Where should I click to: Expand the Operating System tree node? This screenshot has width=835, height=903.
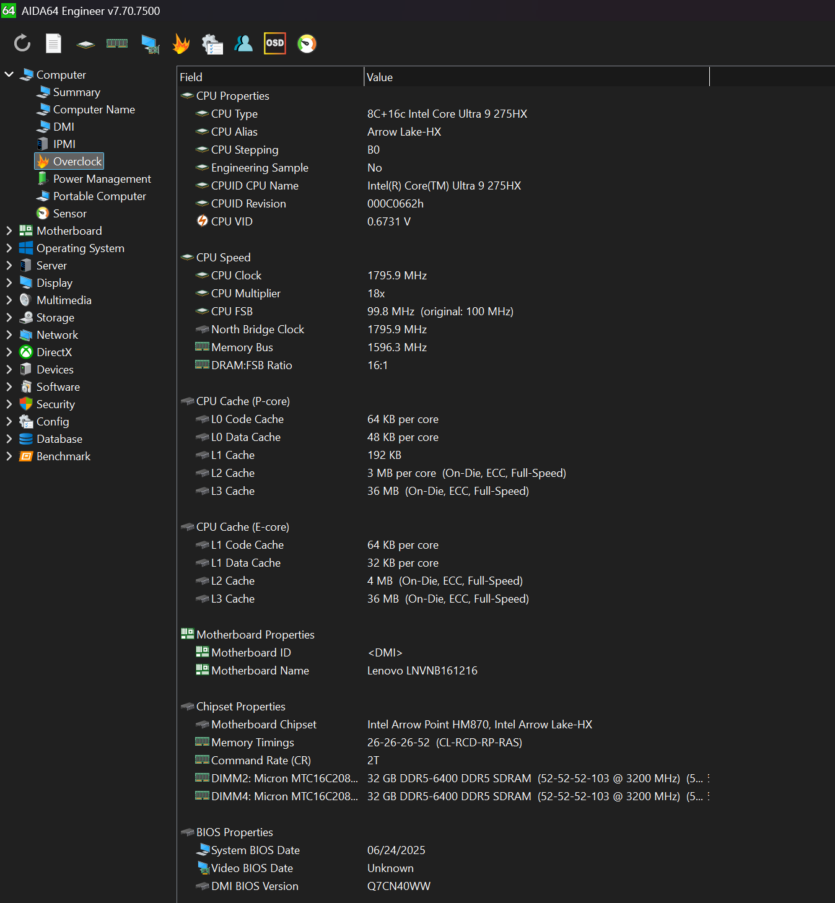[x=9, y=248]
